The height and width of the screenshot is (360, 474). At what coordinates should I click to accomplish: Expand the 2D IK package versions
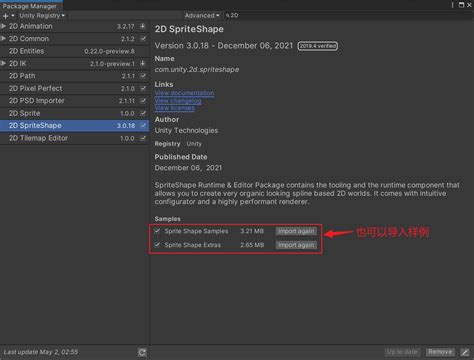click(3, 63)
